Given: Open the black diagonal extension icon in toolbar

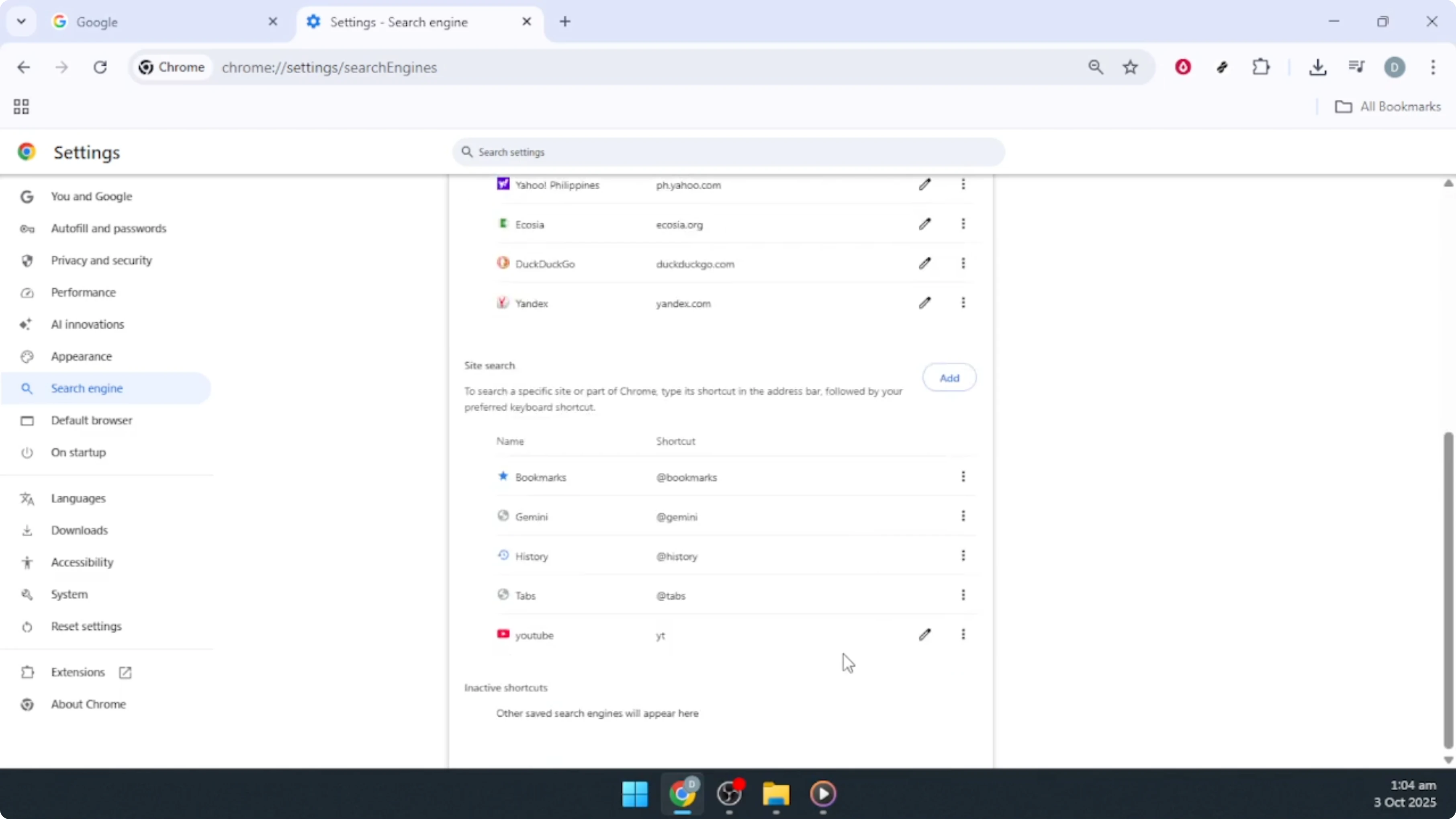Looking at the screenshot, I should click(x=1222, y=67).
